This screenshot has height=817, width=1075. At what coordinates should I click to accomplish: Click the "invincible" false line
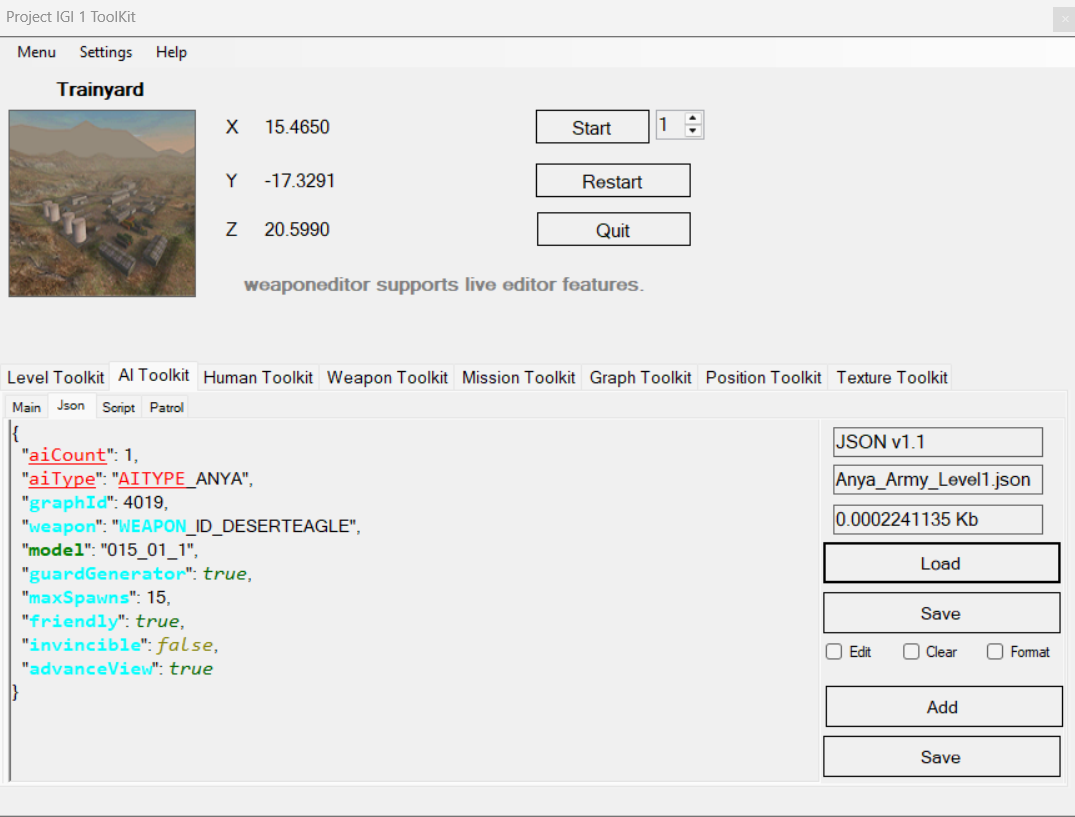pyautogui.click(x=120, y=645)
